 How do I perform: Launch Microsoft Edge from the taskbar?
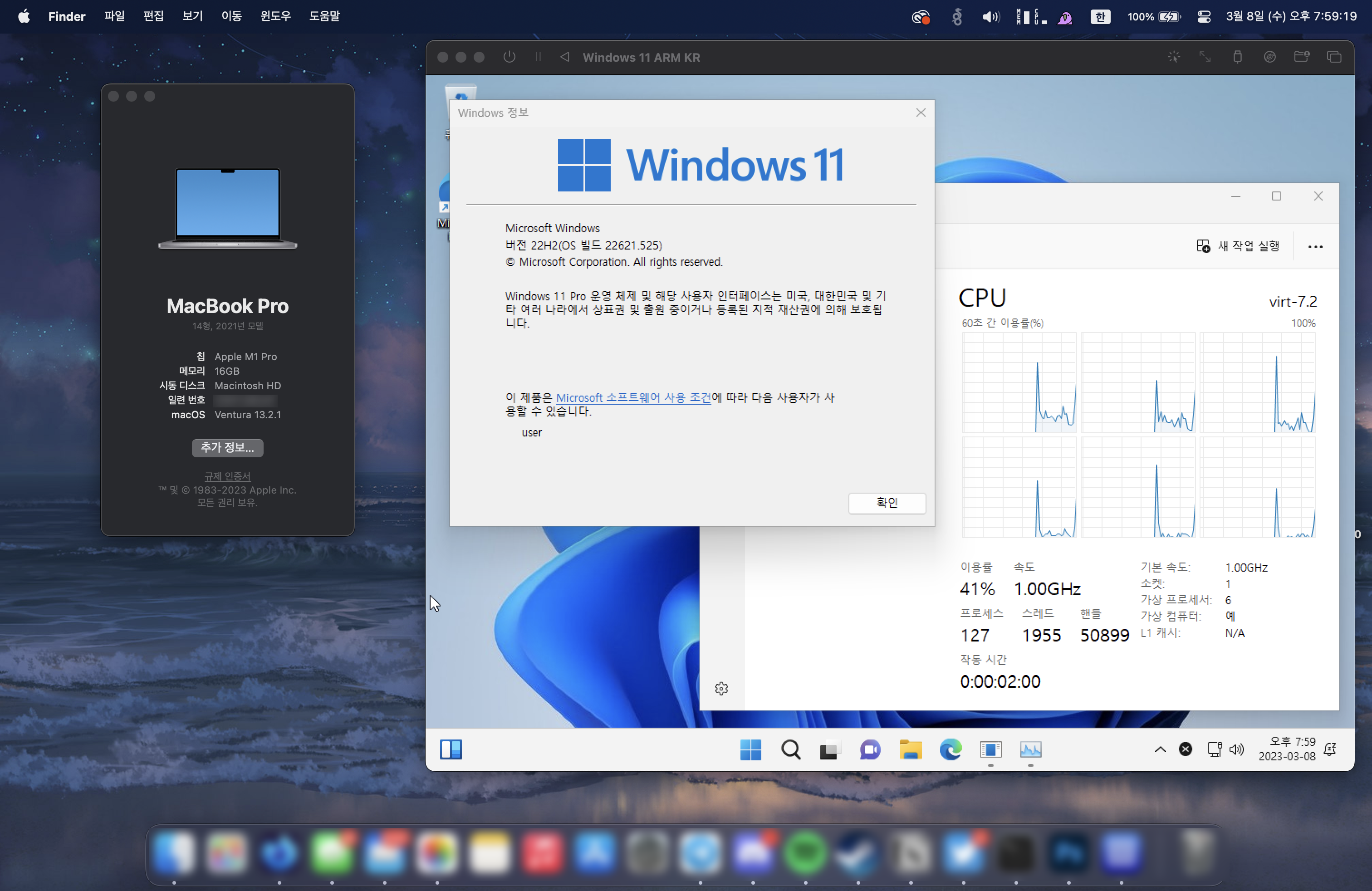coord(950,750)
